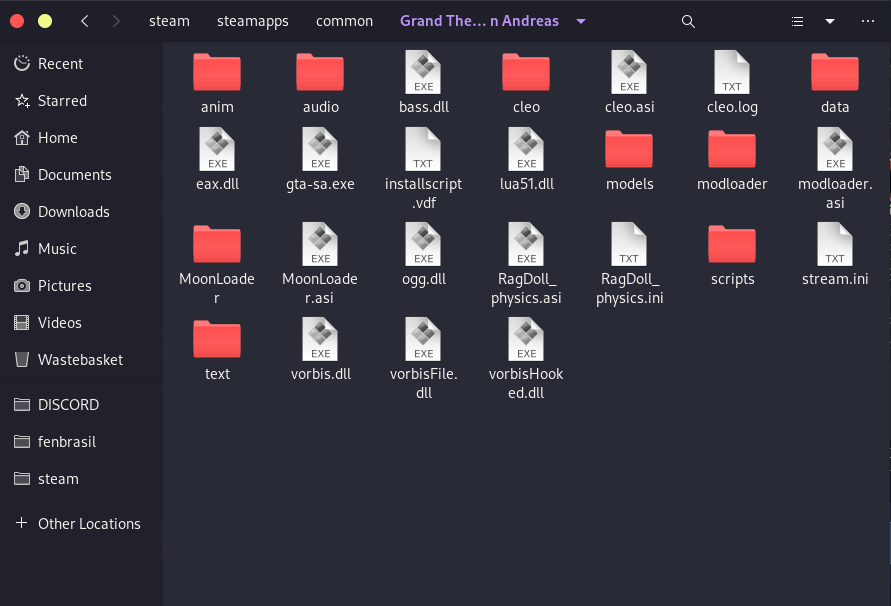
Task: Select the bass.dll file icon
Action: point(423,72)
